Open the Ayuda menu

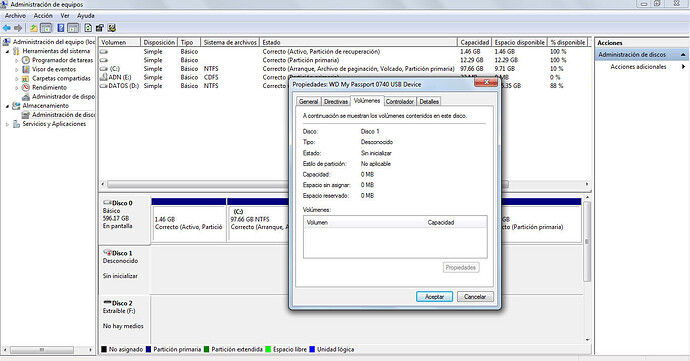(x=86, y=15)
